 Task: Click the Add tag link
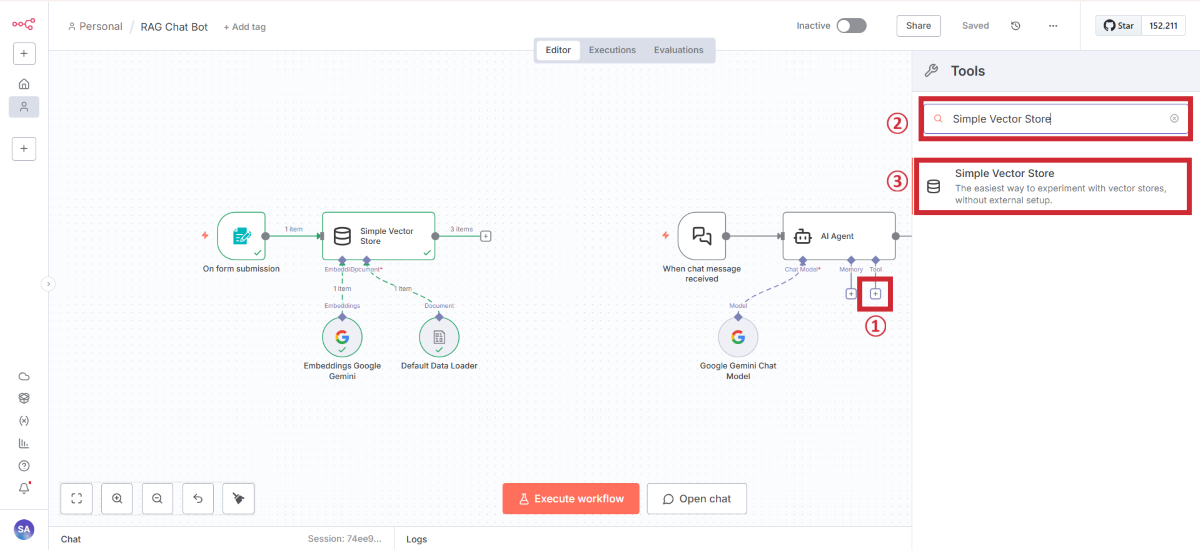pyautogui.click(x=244, y=27)
